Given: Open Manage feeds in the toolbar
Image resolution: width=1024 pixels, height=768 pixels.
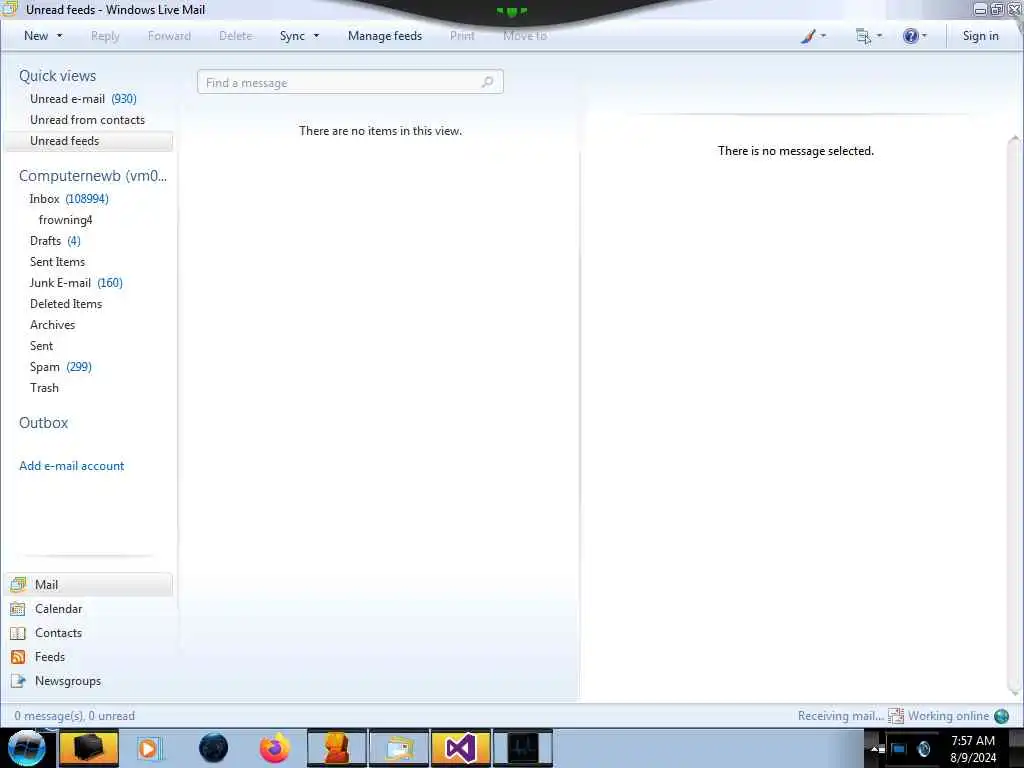Looking at the screenshot, I should click(385, 36).
